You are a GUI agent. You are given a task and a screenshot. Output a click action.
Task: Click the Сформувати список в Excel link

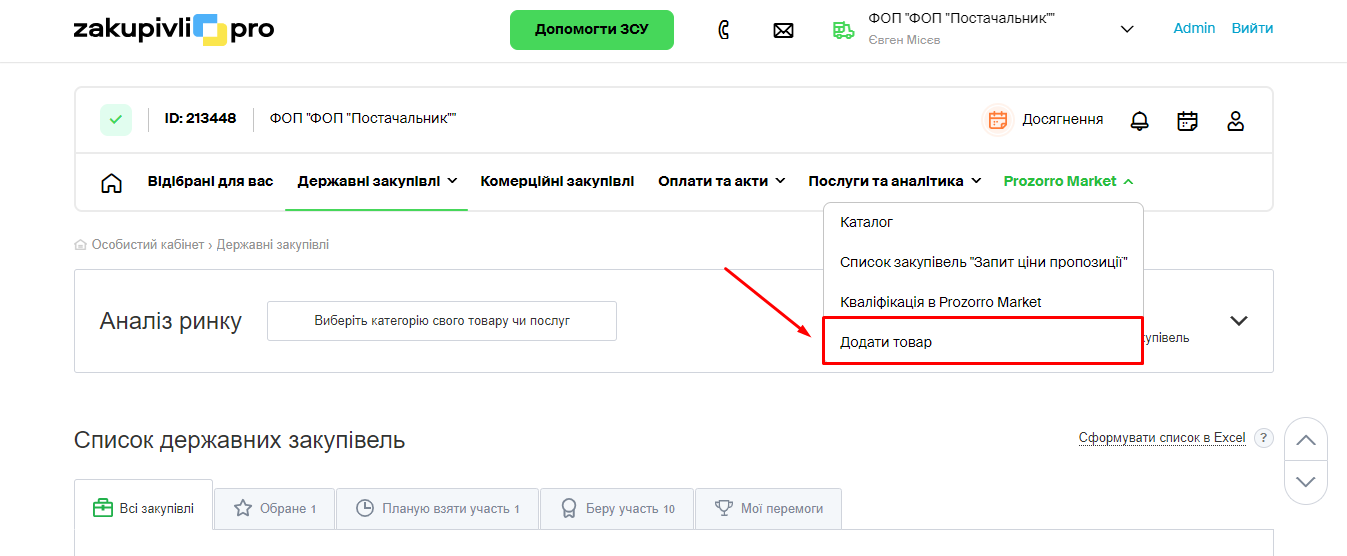coord(1161,438)
